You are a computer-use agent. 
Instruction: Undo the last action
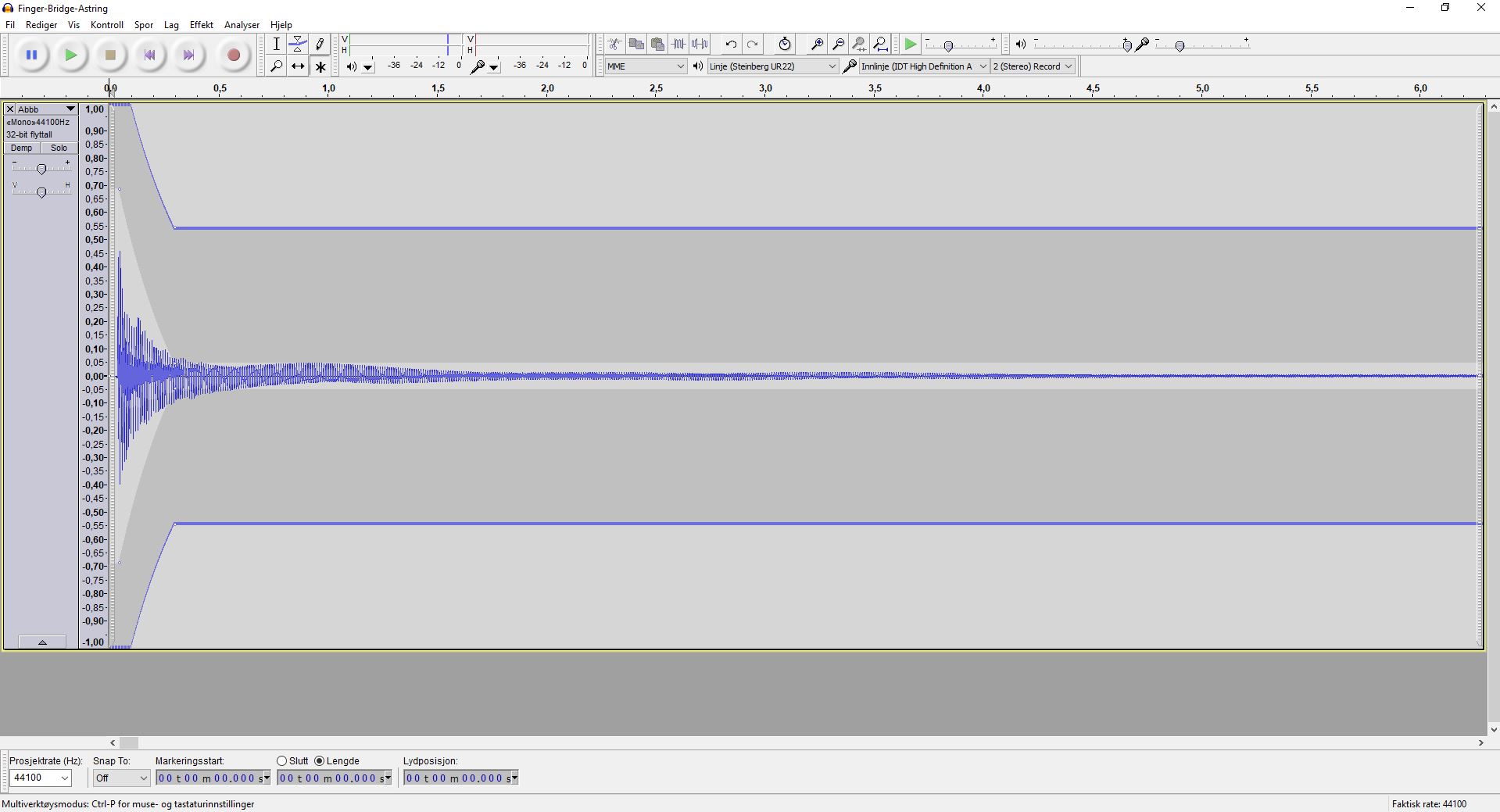click(x=731, y=45)
